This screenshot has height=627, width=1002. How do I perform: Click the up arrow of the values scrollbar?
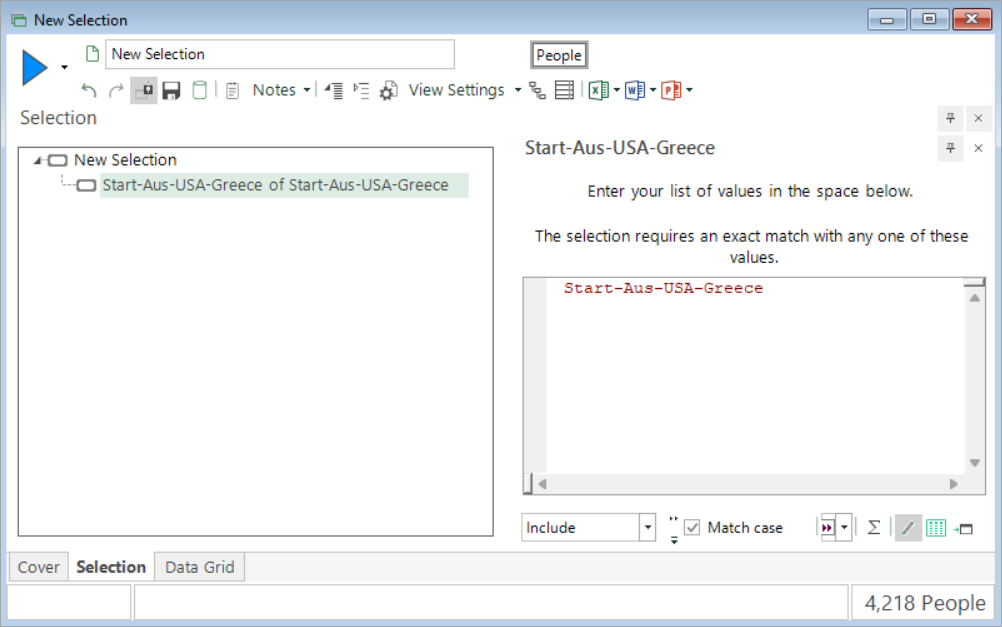(x=975, y=298)
